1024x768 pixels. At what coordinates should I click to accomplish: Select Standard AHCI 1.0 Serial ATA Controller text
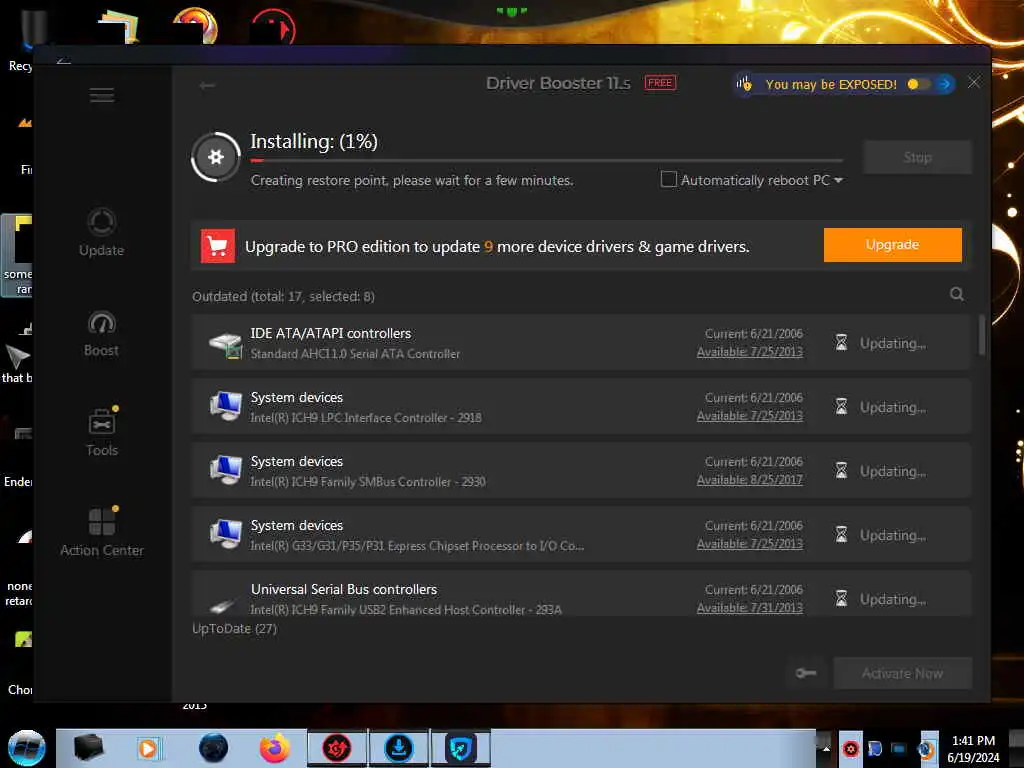(x=355, y=354)
